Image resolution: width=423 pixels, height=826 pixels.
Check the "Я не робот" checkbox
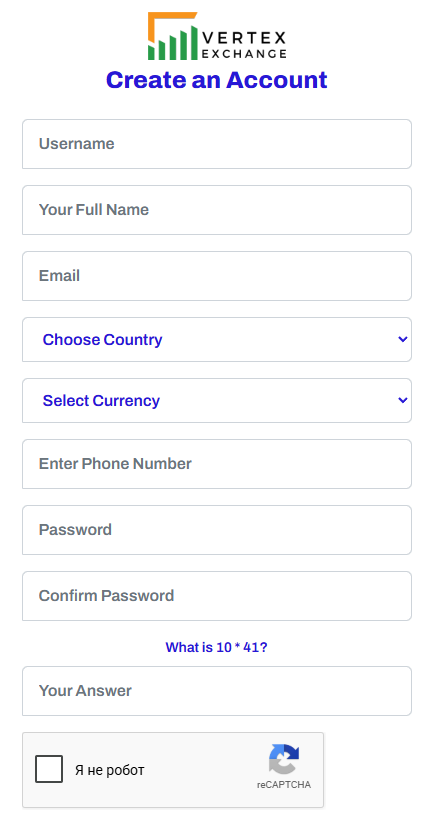pyautogui.click(x=49, y=769)
